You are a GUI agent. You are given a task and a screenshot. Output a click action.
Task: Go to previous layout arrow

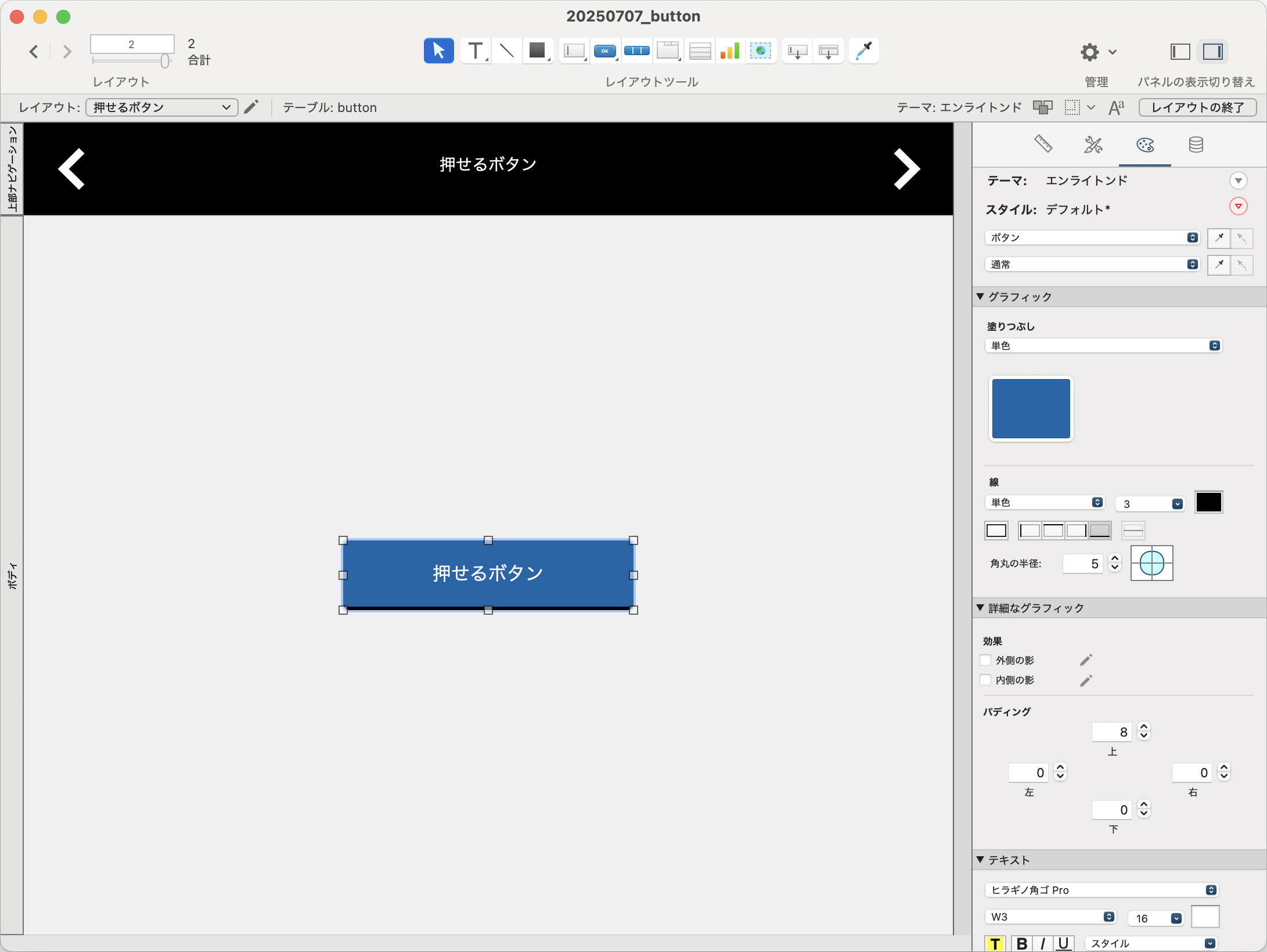coord(34,52)
